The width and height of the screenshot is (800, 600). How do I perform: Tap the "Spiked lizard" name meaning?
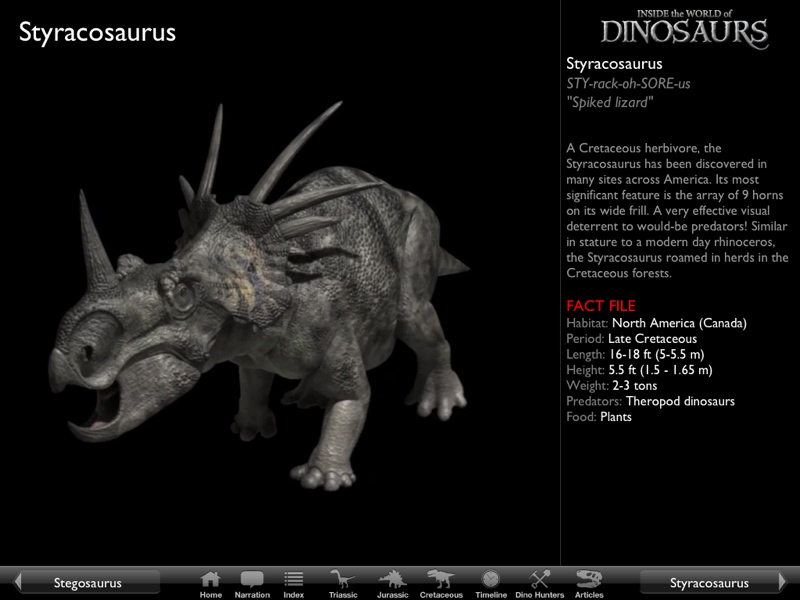[610, 103]
